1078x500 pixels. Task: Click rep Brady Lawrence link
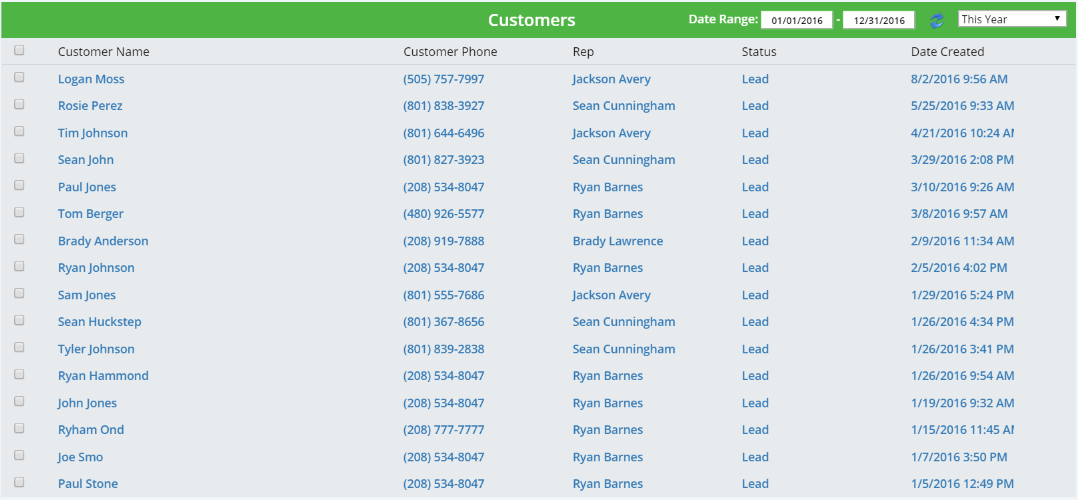617,241
